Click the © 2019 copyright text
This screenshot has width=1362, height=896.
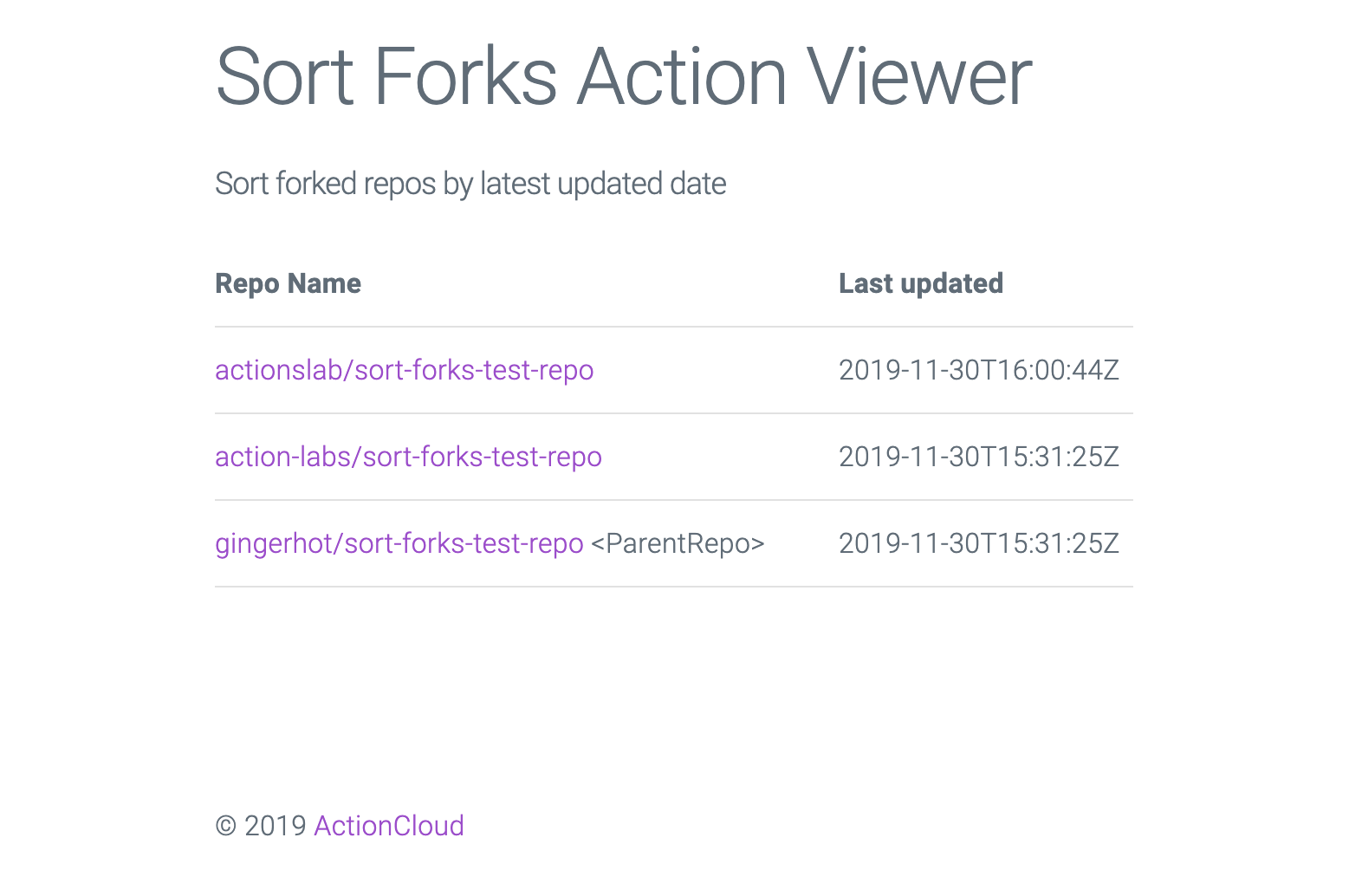(261, 826)
